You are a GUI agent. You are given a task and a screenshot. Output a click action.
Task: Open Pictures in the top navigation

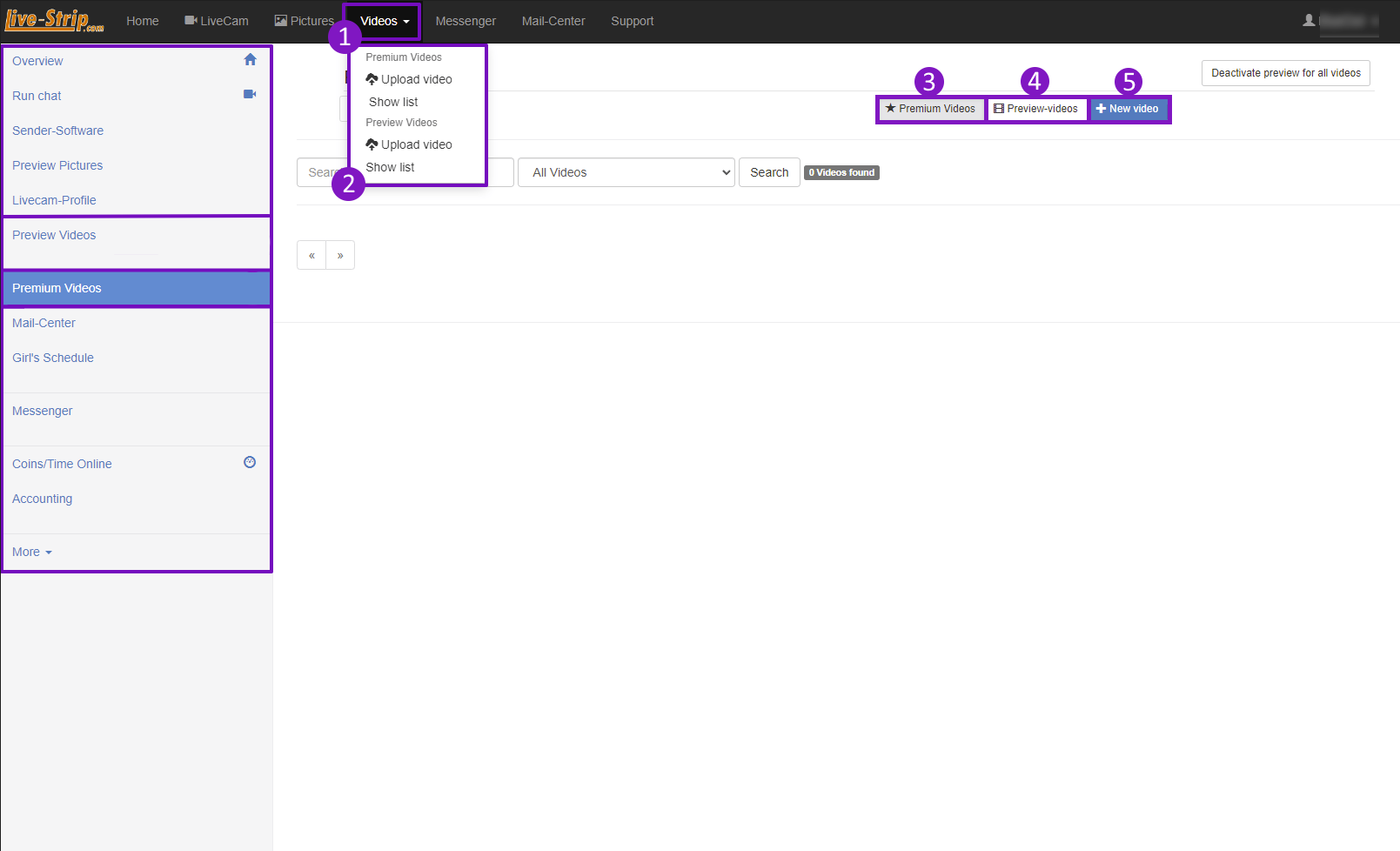tap(305, 21)
